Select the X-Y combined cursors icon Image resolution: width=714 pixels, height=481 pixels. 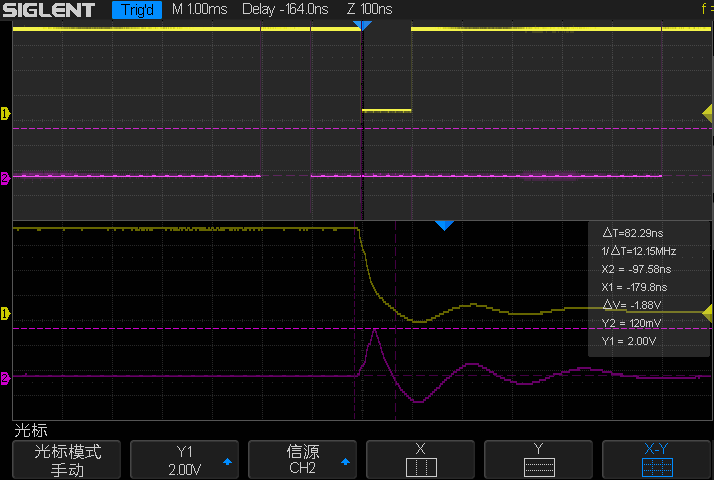[x=657, y=467]
